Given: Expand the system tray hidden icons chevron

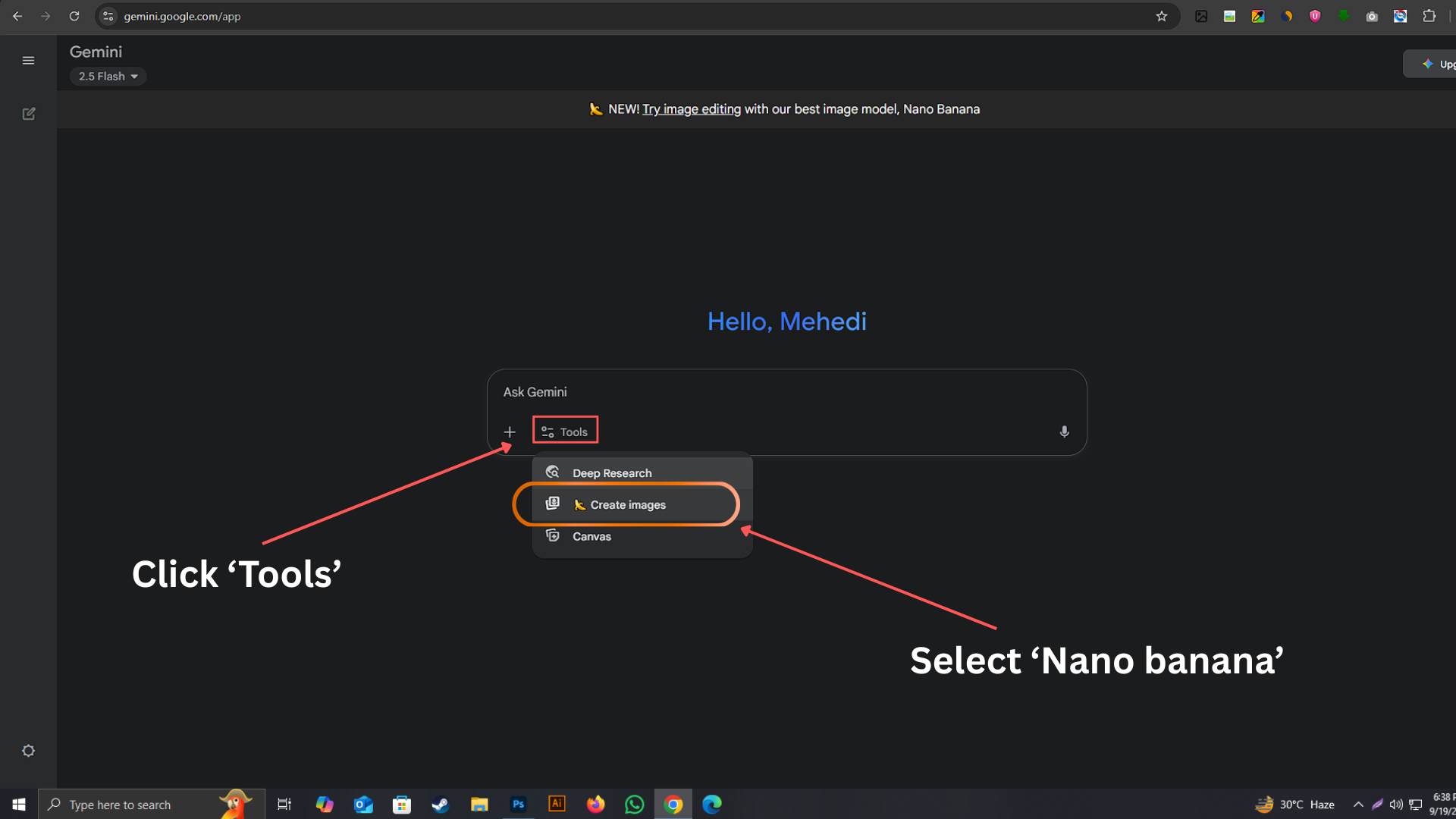Looking at the screenshot, I should click(x=1358, y=805).
